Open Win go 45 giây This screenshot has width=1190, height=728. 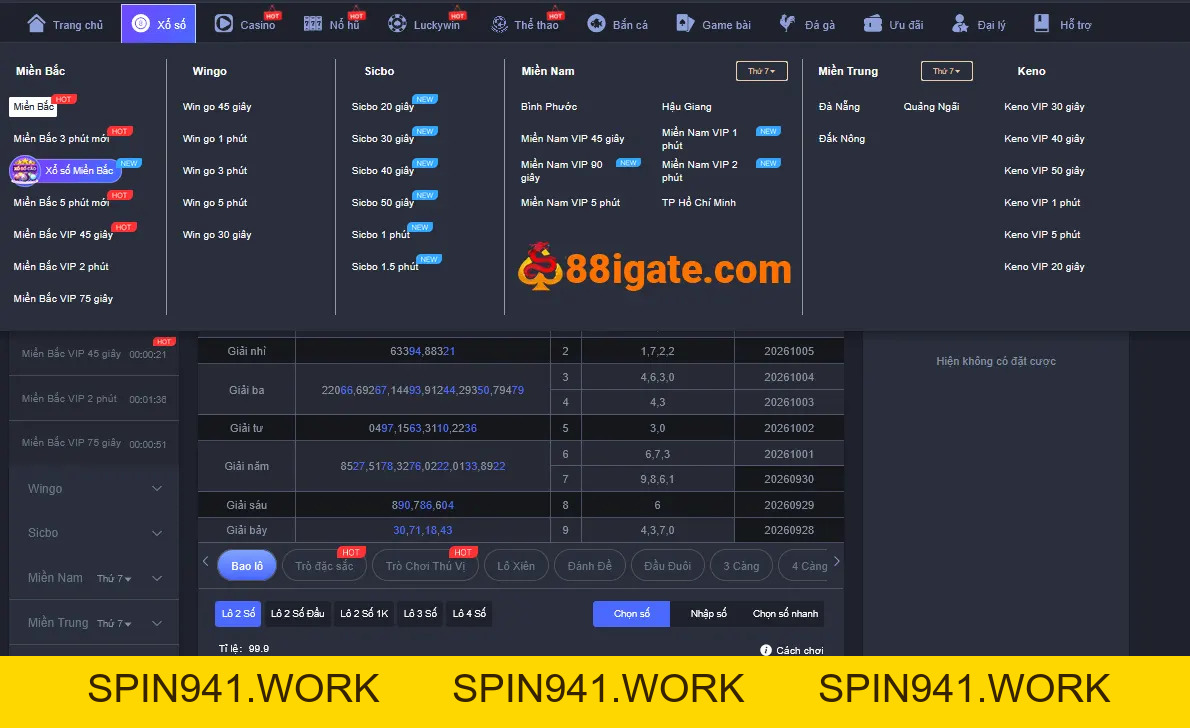(x=217, y=106)
